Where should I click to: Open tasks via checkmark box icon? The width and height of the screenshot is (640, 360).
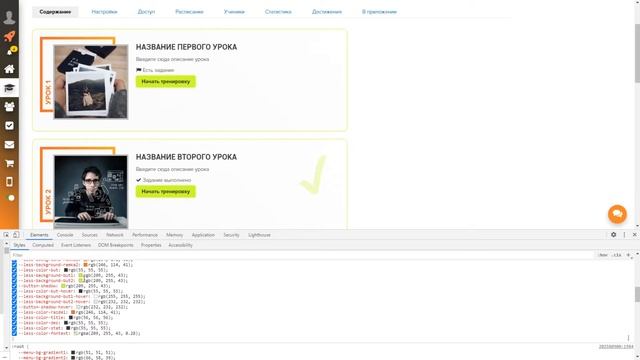[9, 125]
